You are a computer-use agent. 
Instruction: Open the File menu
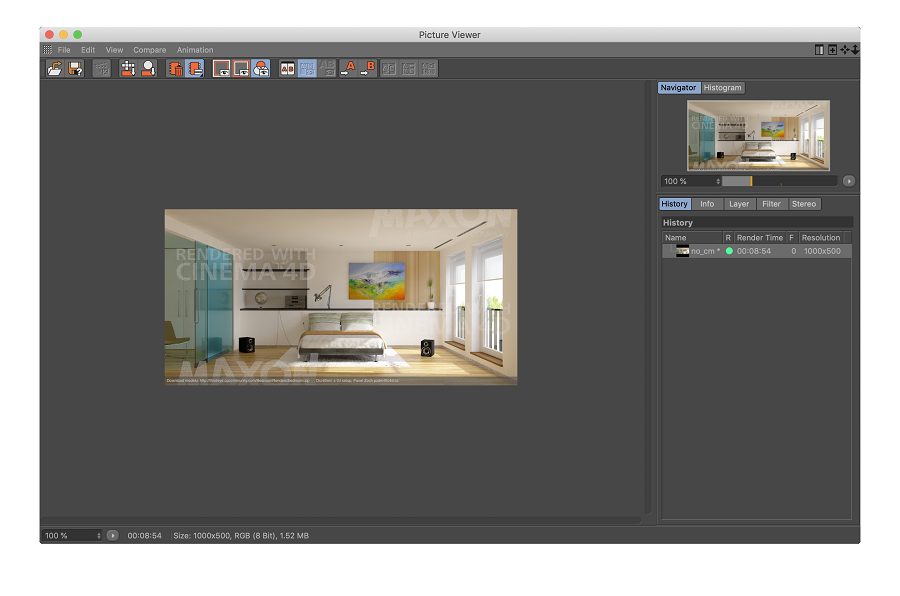coord(64,50)
